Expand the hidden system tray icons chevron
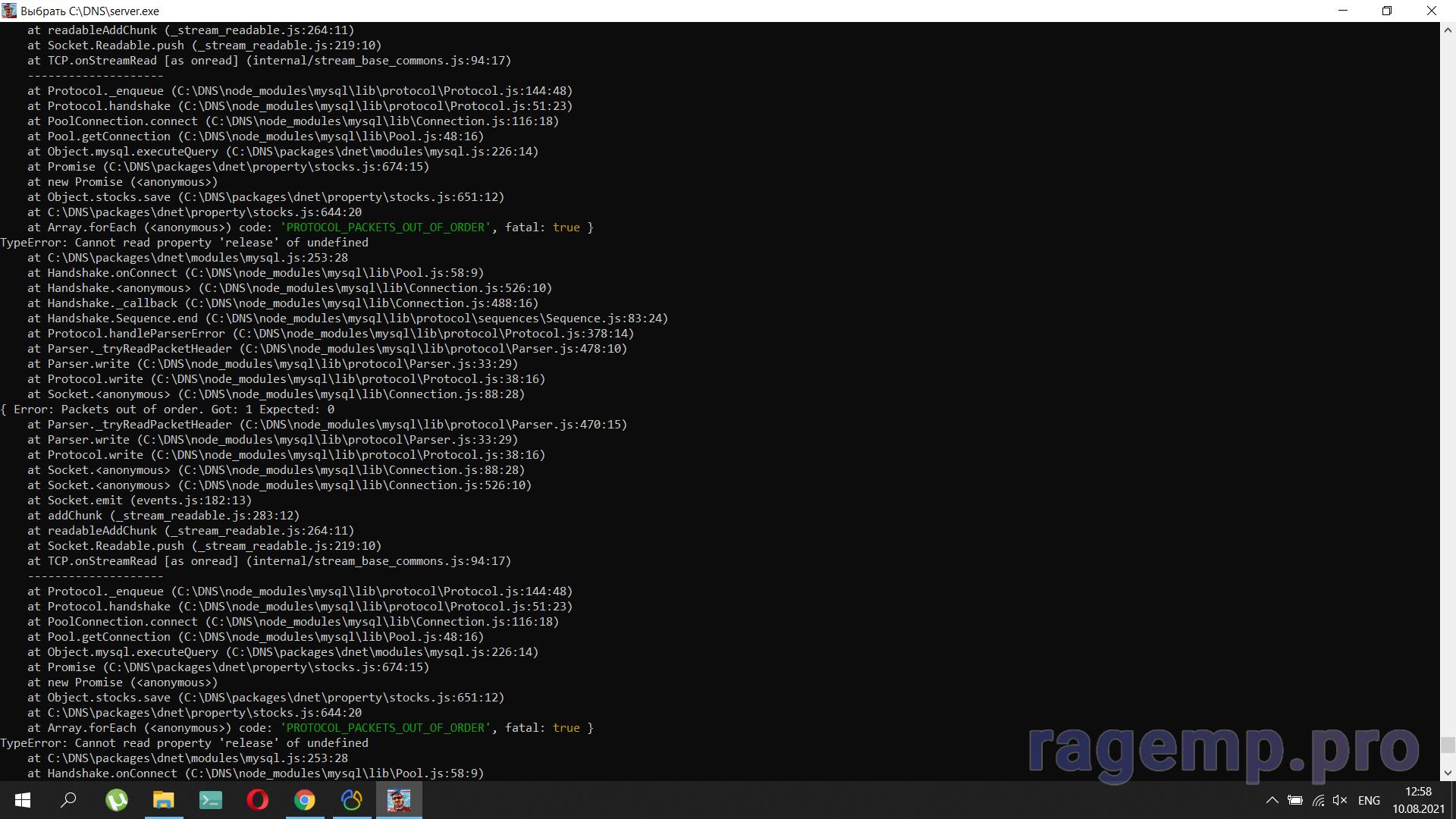 coord(1272,800)
